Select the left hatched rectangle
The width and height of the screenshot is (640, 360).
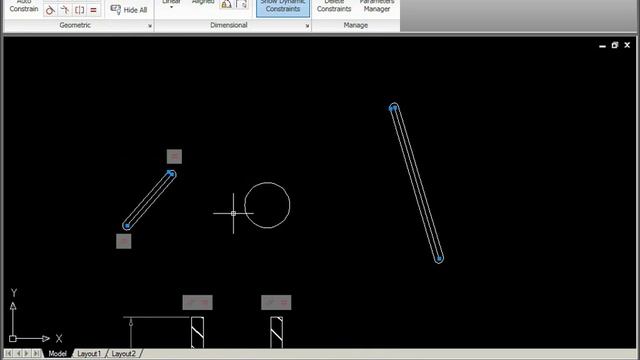[198, 332]
